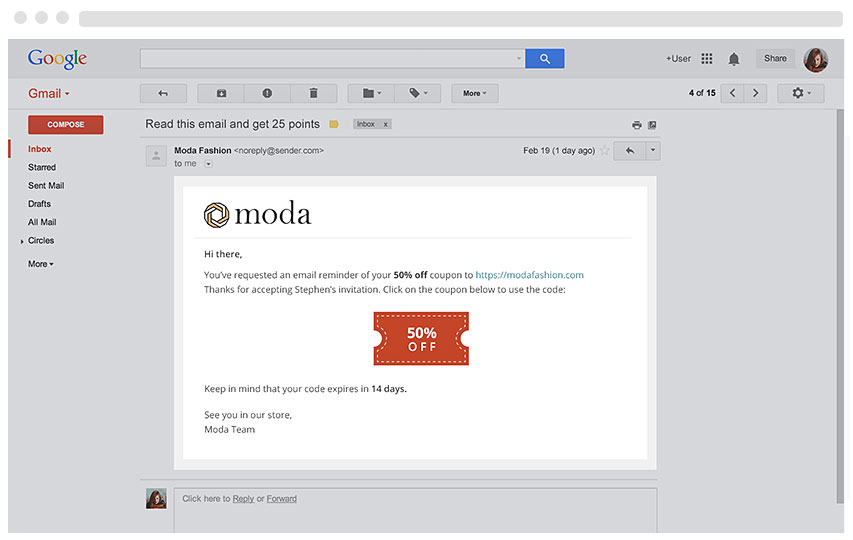Viewport: 853px width, 540px height.
Task: Open the More actions dropdown
Action: [x=474, y=94]
